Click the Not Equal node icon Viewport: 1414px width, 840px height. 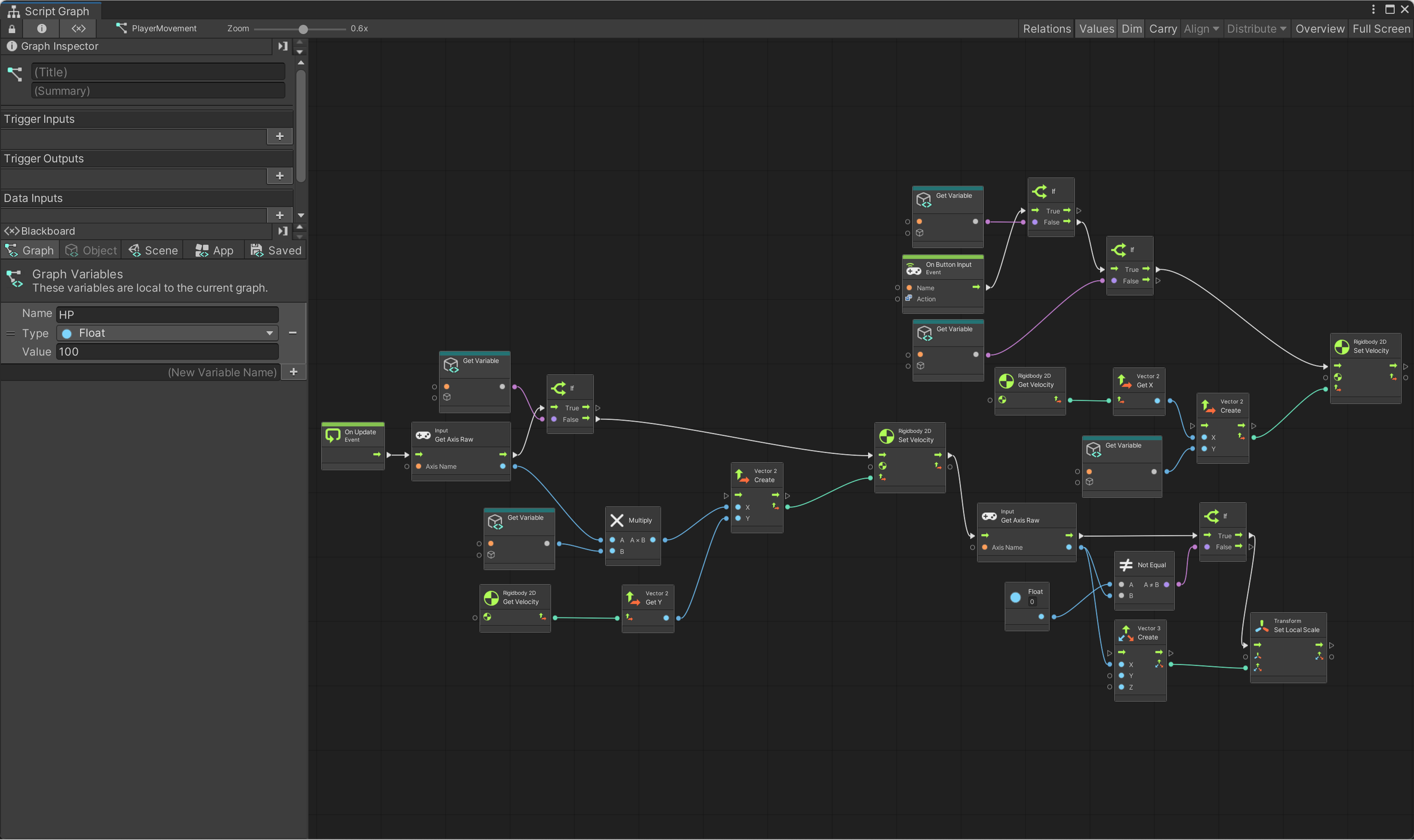tap(1126, 565)
